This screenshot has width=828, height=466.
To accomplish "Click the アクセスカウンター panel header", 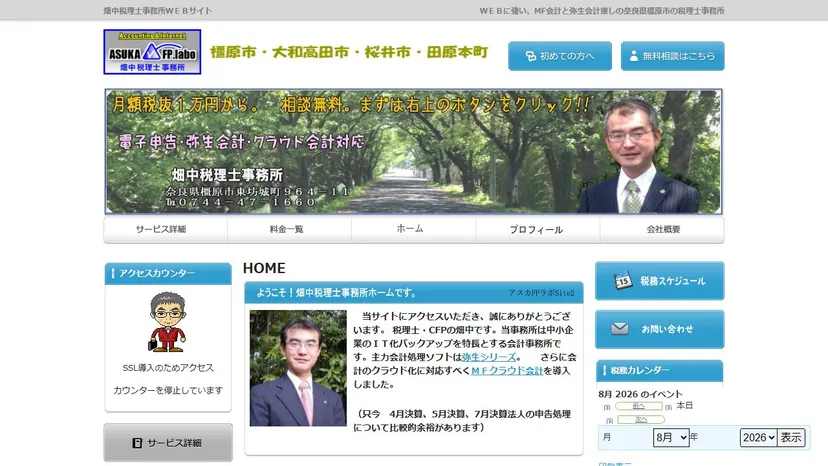I will coord(168,273).
